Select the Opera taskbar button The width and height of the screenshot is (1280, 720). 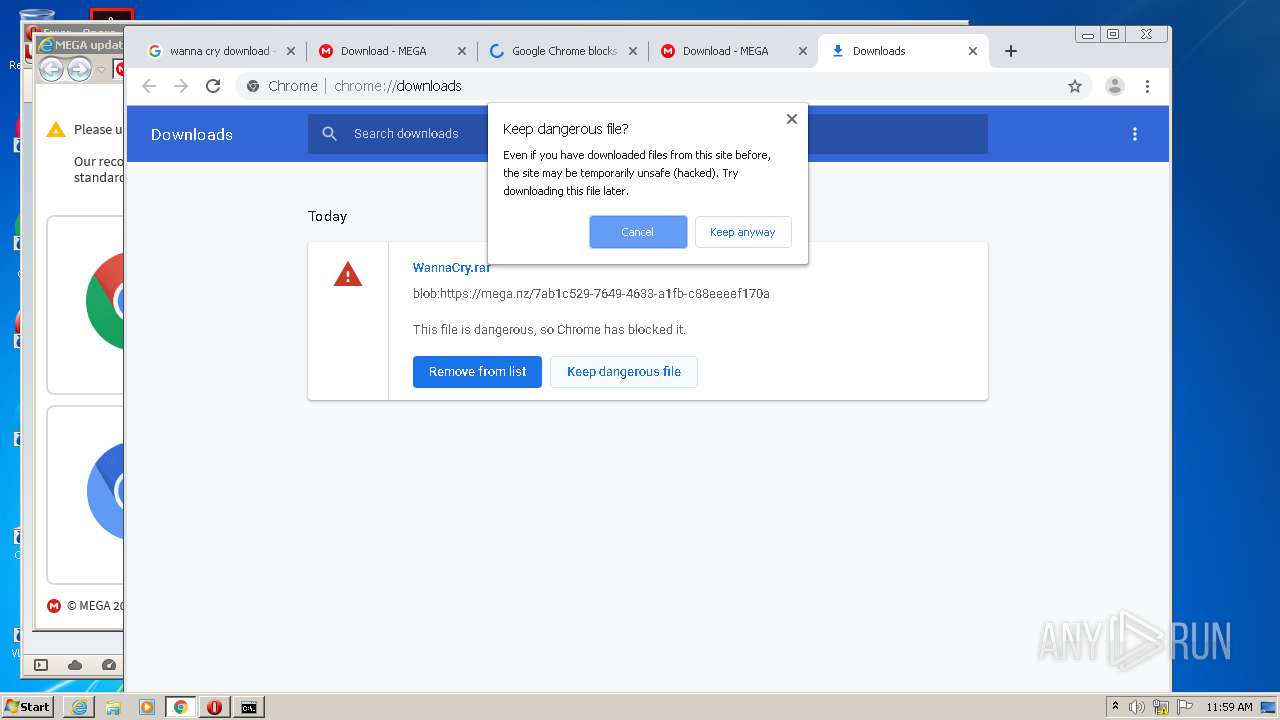(214, 707)
